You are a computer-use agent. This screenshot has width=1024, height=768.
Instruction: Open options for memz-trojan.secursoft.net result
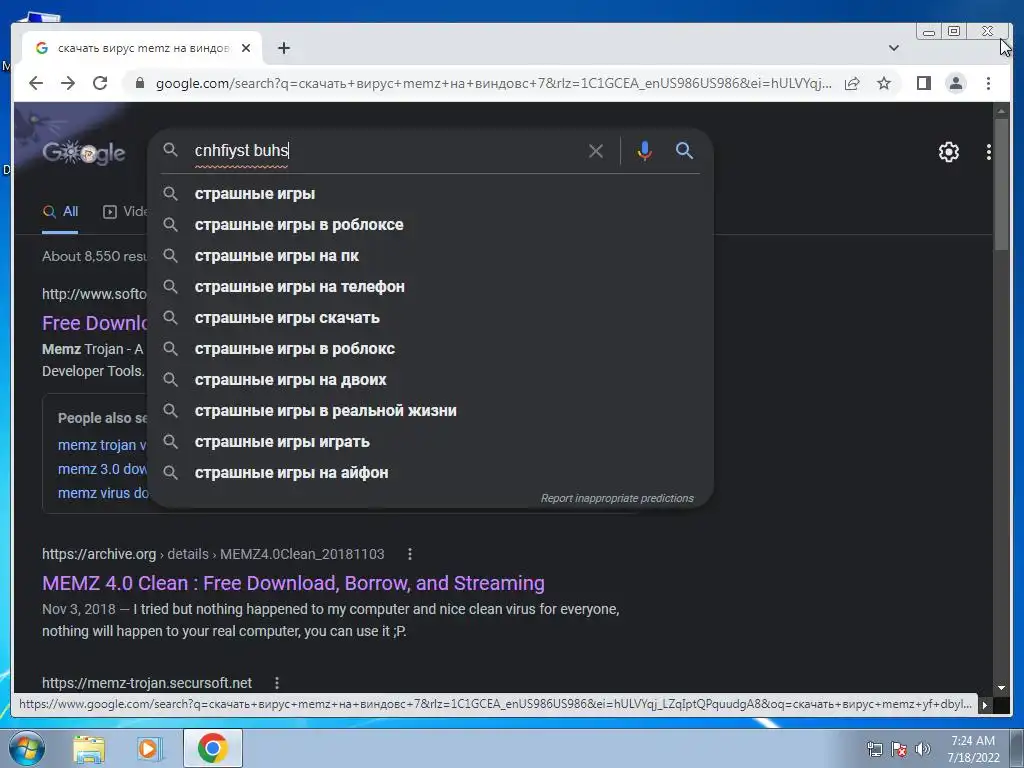point(277,682)
